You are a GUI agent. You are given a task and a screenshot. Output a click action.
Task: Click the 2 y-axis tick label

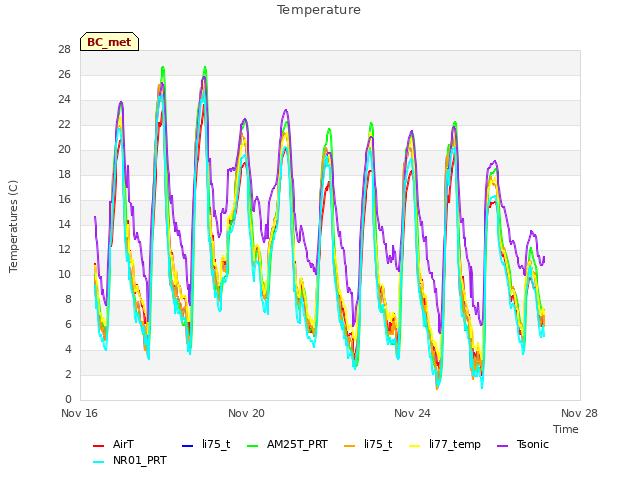[x=68, y=375]
